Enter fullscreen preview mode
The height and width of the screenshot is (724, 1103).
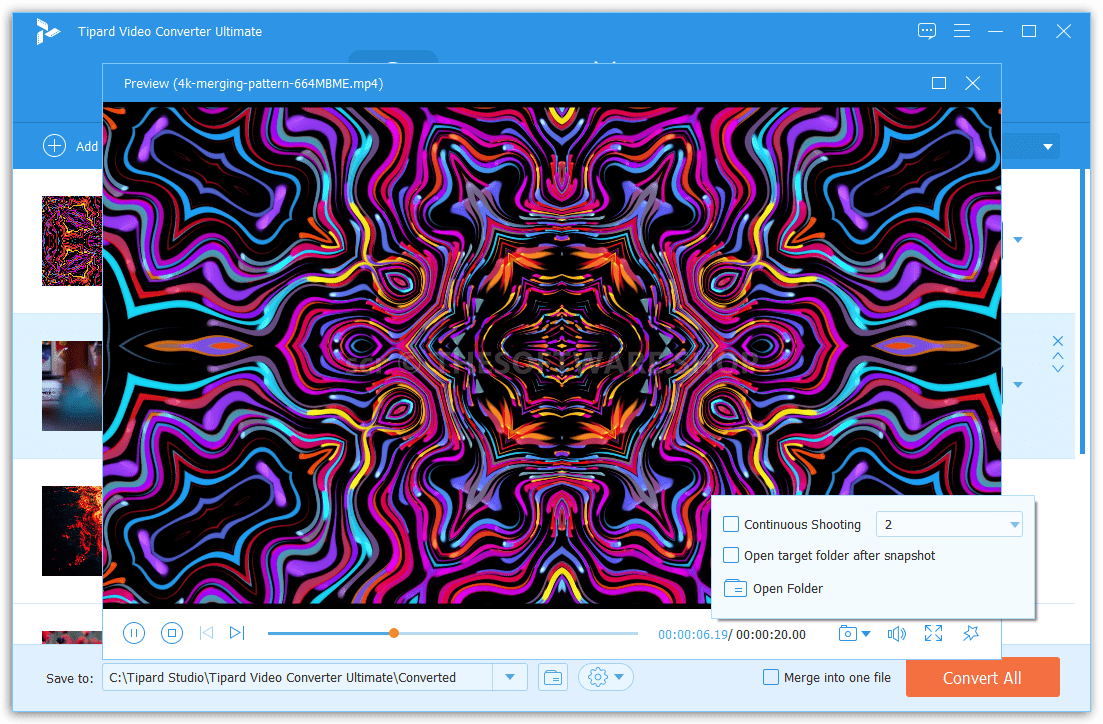tap(933, 633)
